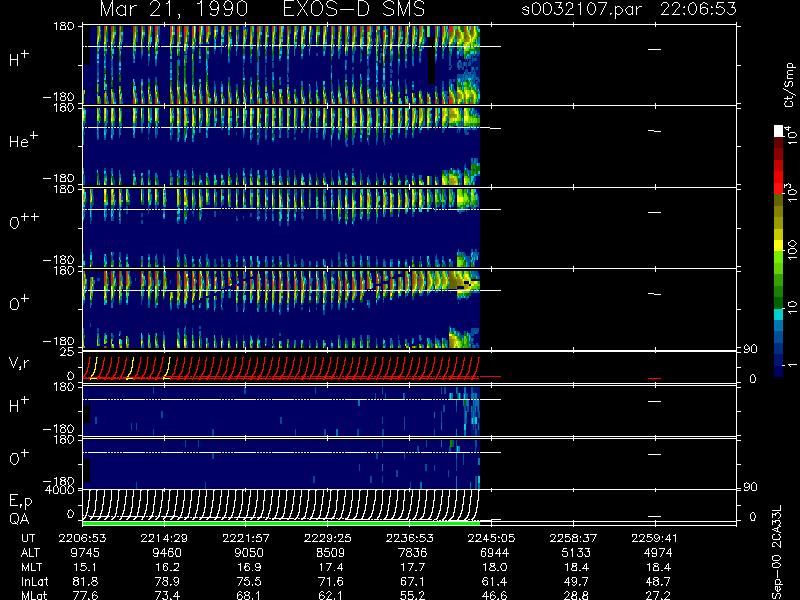Click the ALT value '9745'
The width and height of the screenshot is (800, 600).
click(x=85, y=553)
